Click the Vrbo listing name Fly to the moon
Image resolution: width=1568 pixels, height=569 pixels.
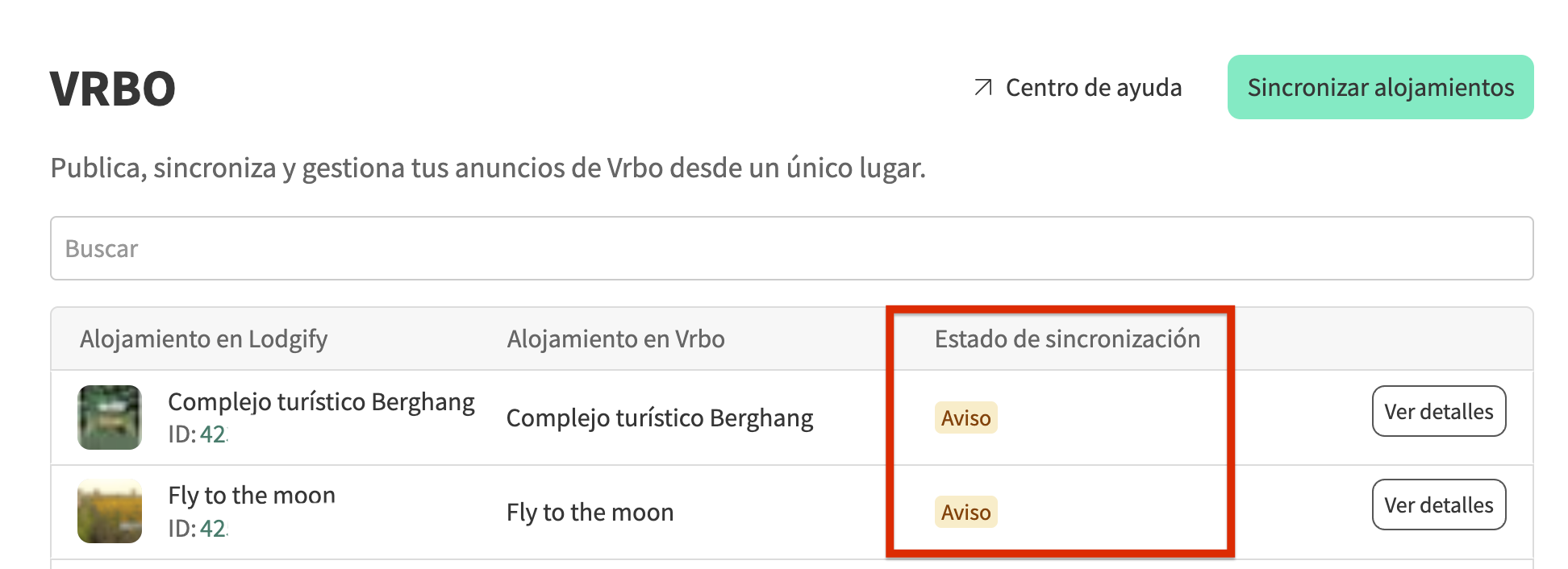coord(590,512)
